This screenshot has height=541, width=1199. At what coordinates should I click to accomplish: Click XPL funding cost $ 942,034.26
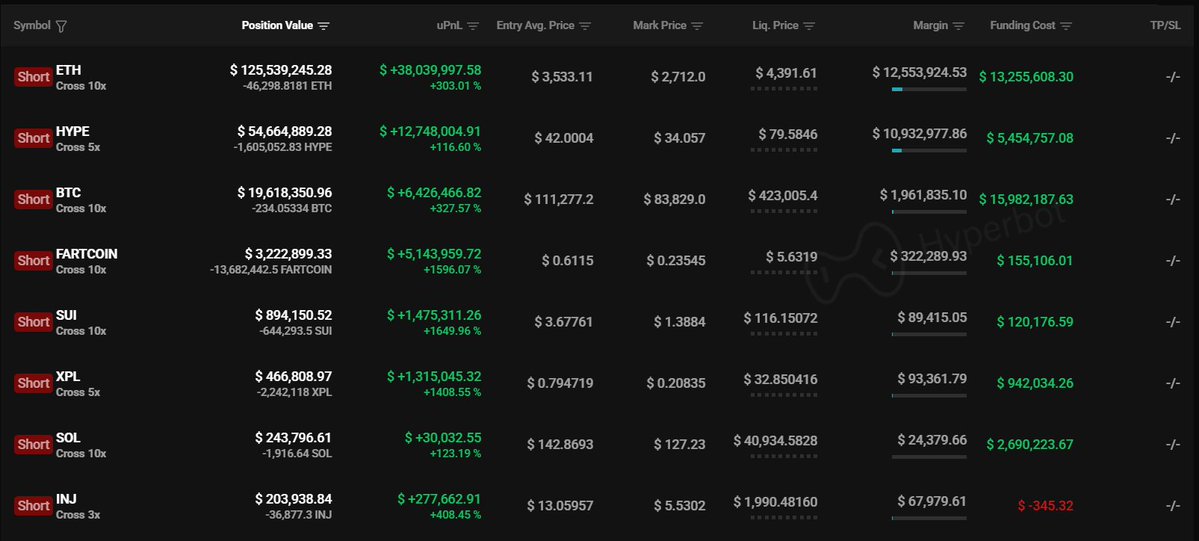(x=1035, y=383)
